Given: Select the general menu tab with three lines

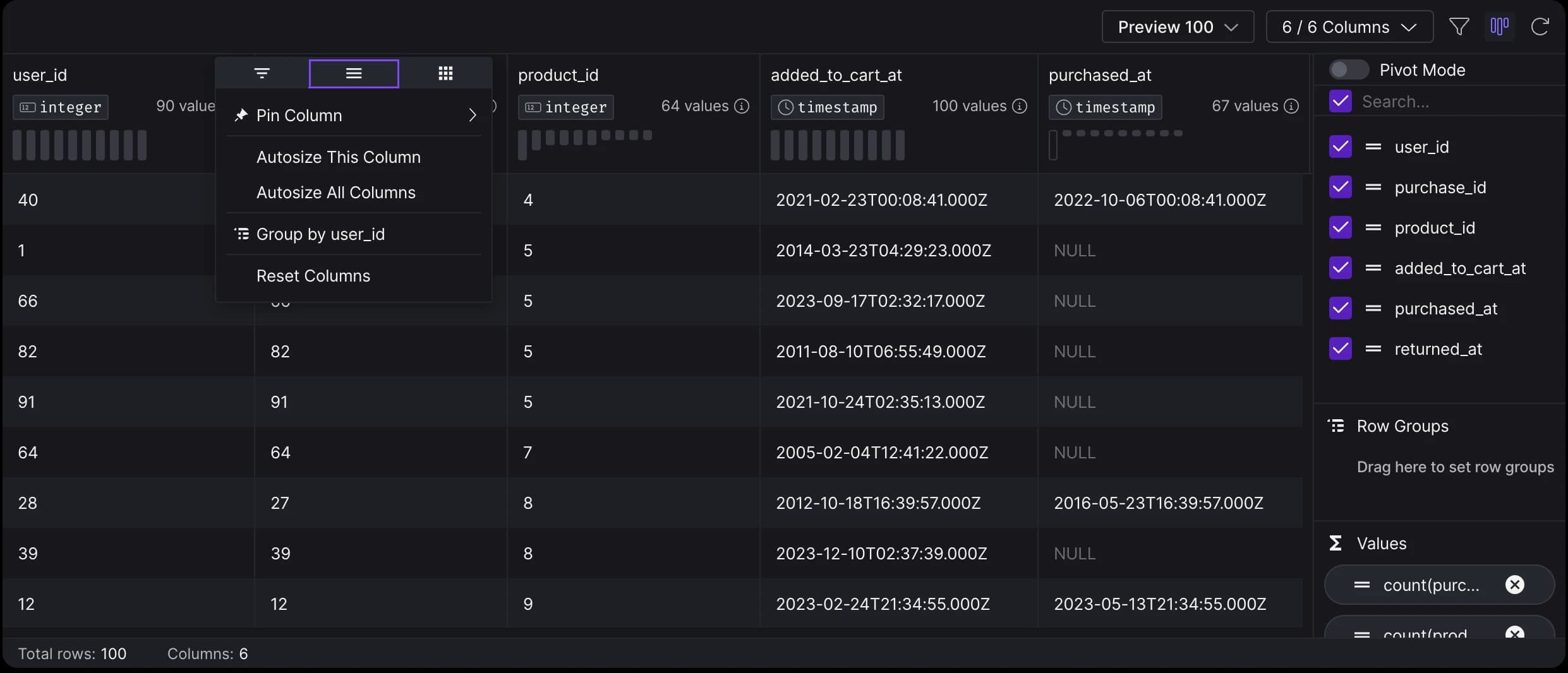Looking at the screenshot, I should [x=354, y=73].
